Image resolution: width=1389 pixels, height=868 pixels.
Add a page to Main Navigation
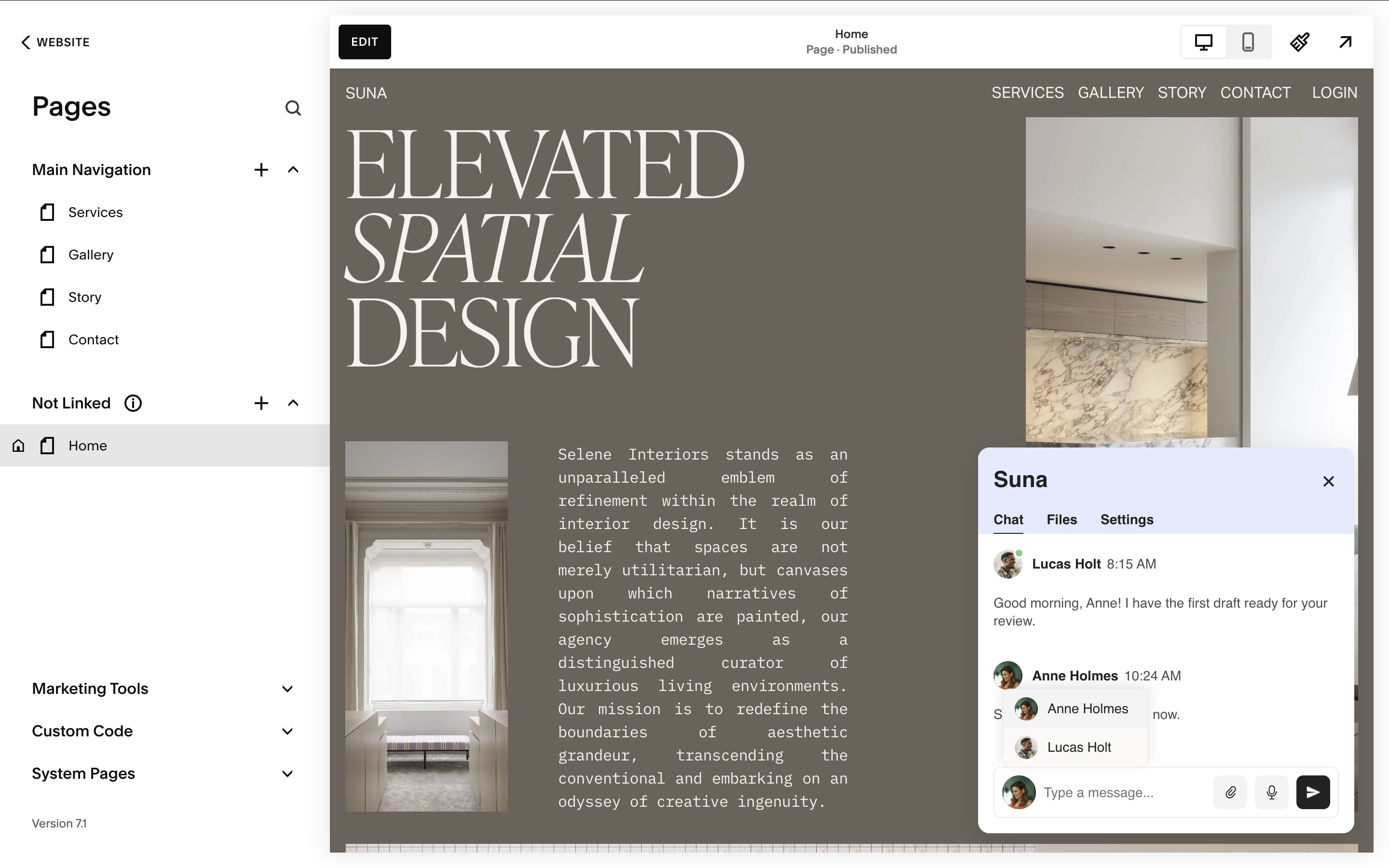[261, 170]
